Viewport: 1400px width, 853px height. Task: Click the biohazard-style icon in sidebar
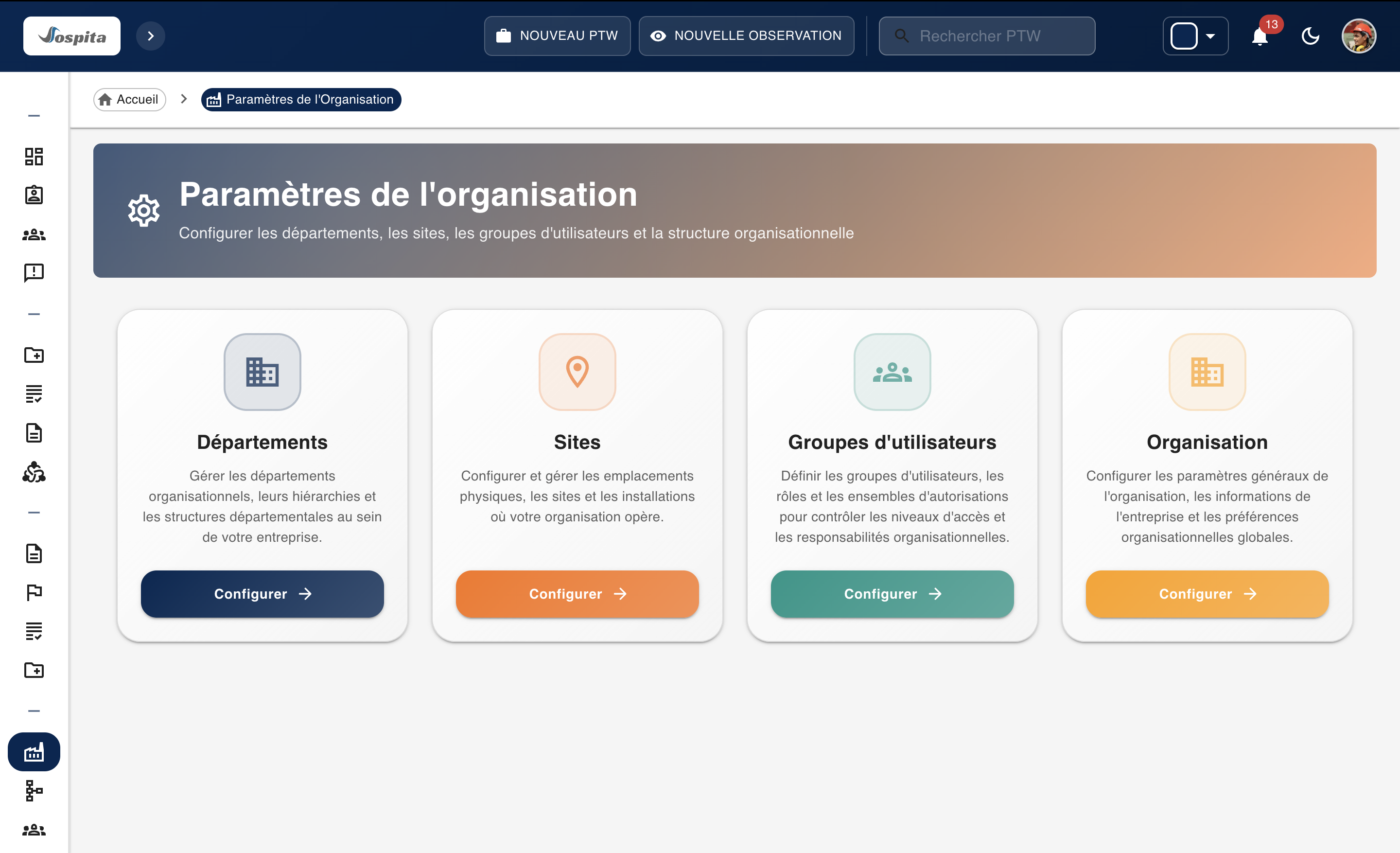click(34, 472)
